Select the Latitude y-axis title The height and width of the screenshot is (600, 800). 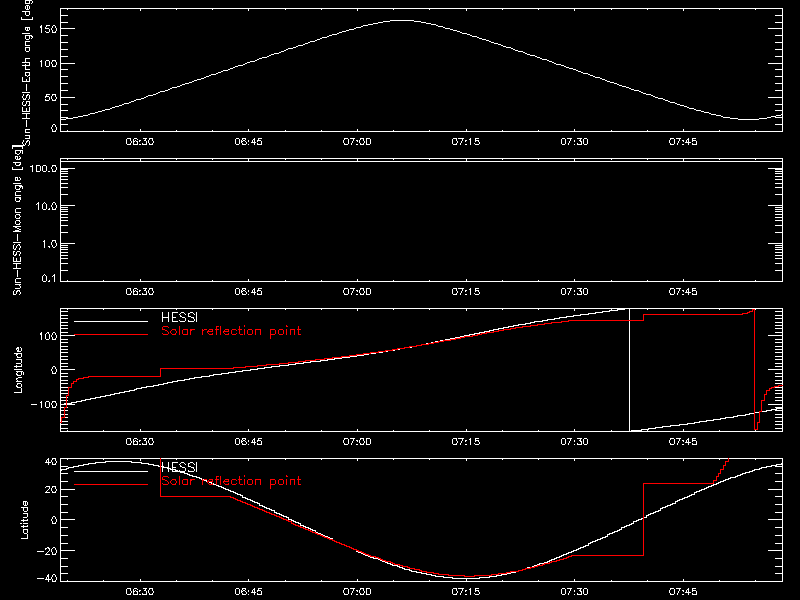pyautogui.click(x=24, y=520)
